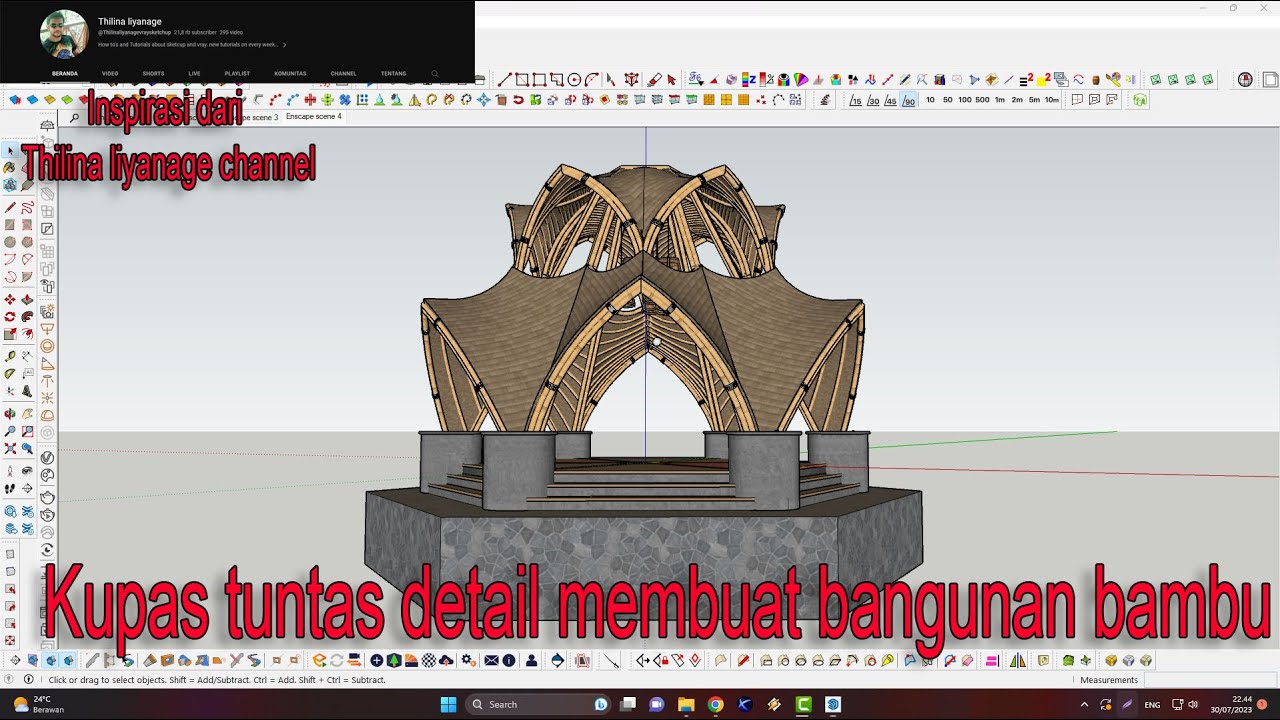Open TENTANG tab on YouTube channel

[x=393, y=73]
